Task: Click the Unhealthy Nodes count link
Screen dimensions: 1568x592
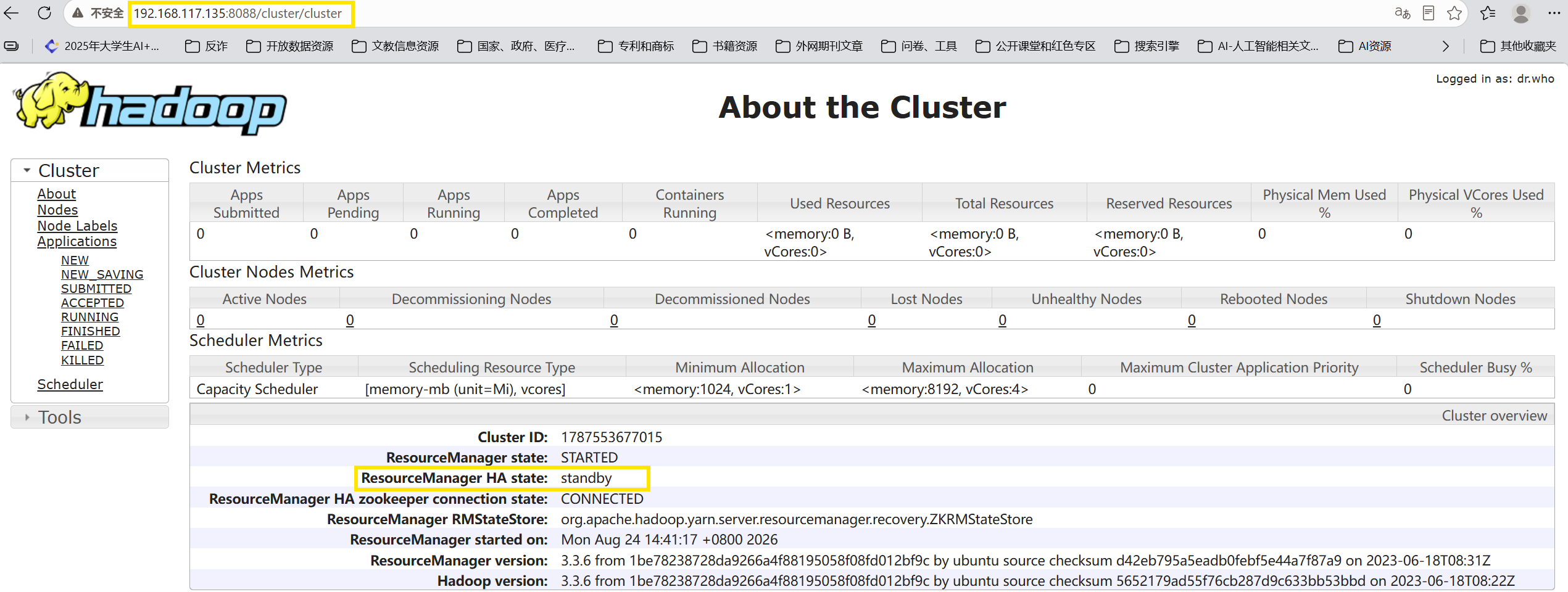Action: [1003, 320]
